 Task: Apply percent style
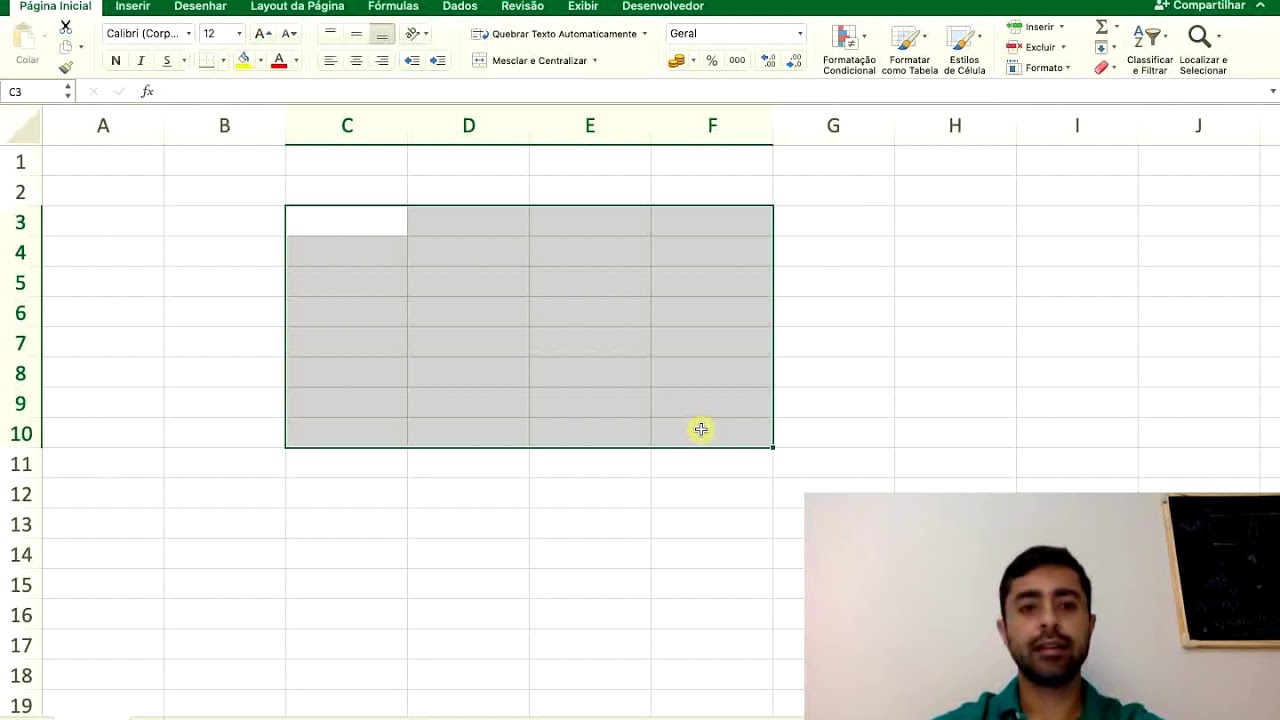(x=711, y=61)
